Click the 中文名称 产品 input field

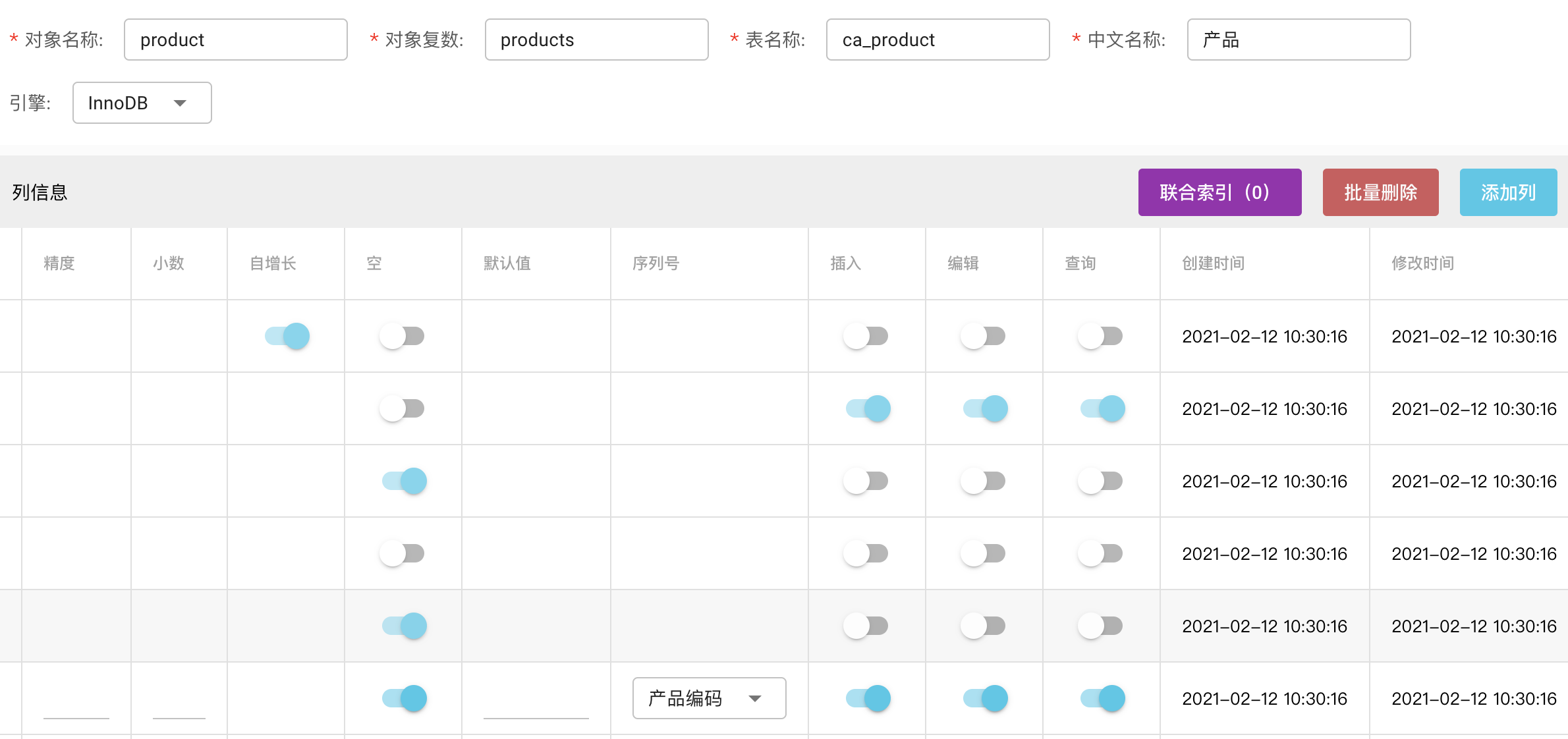[x=1298, y=40]
